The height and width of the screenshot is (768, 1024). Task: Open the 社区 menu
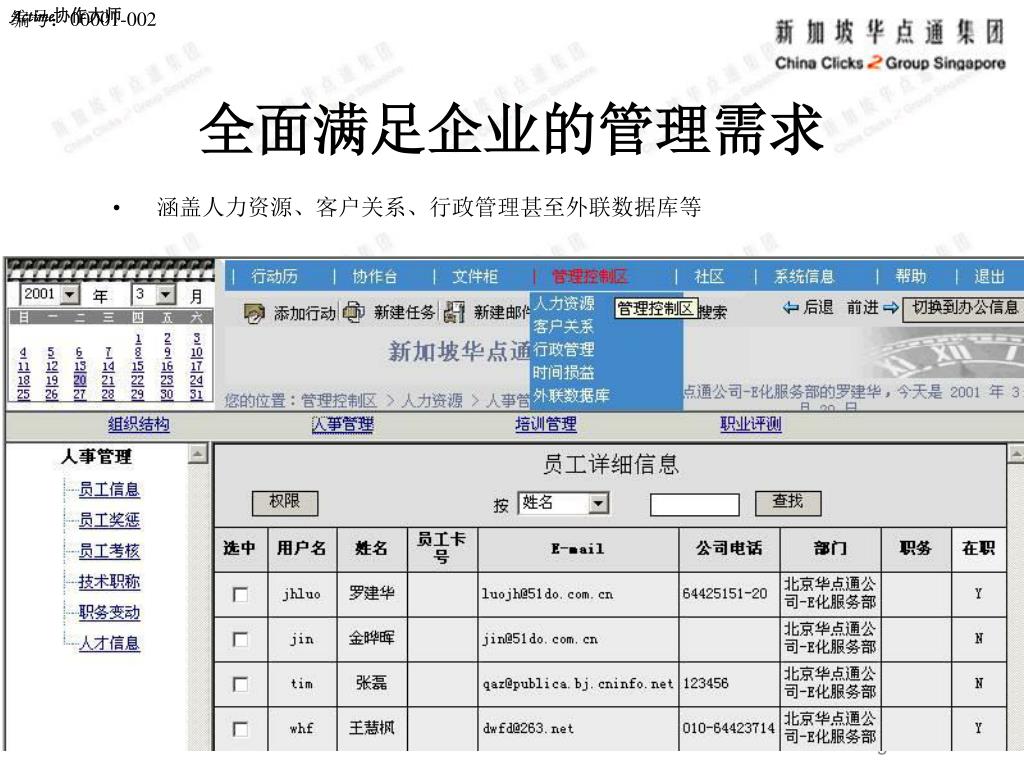pos(709,277)
